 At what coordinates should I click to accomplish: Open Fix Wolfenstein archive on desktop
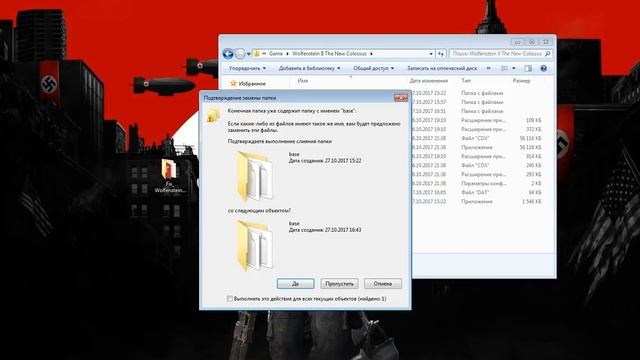tap(169, 176)
